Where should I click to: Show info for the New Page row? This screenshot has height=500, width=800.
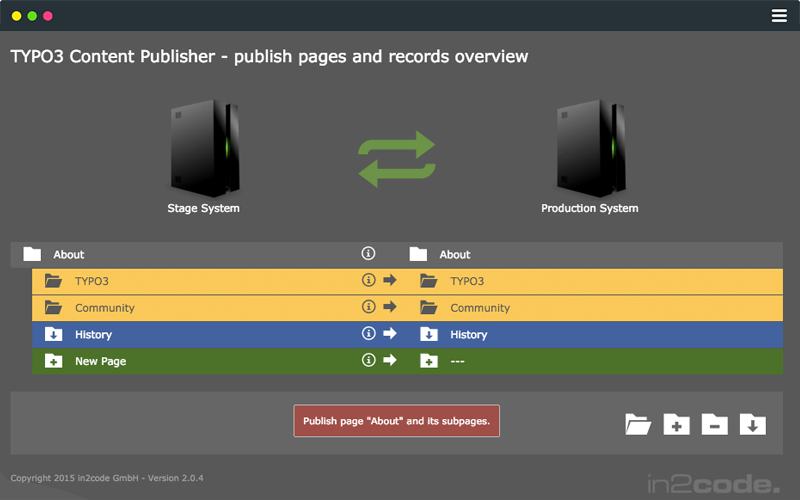tap(368, 360)
